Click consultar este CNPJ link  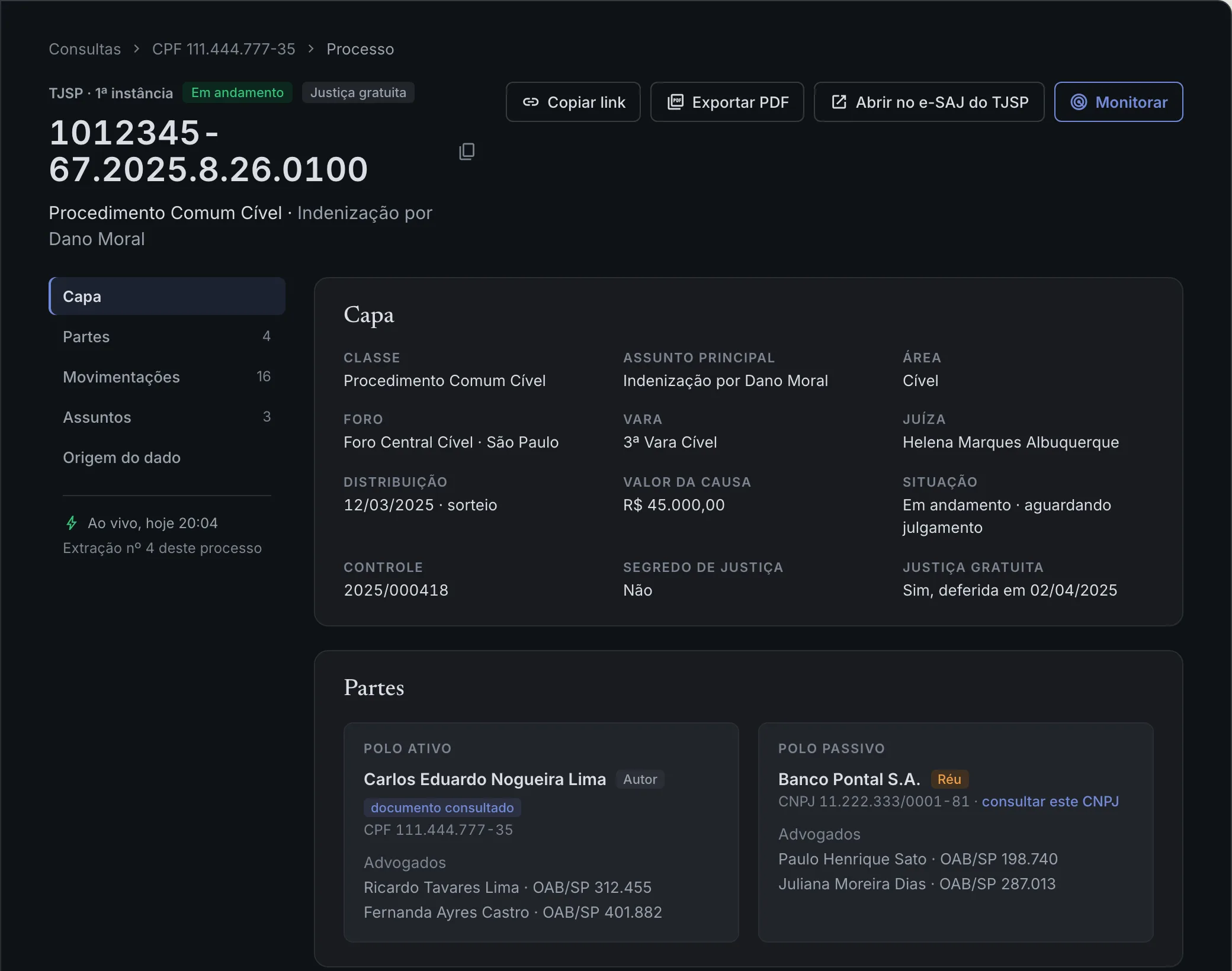[x=1050, y=801]
